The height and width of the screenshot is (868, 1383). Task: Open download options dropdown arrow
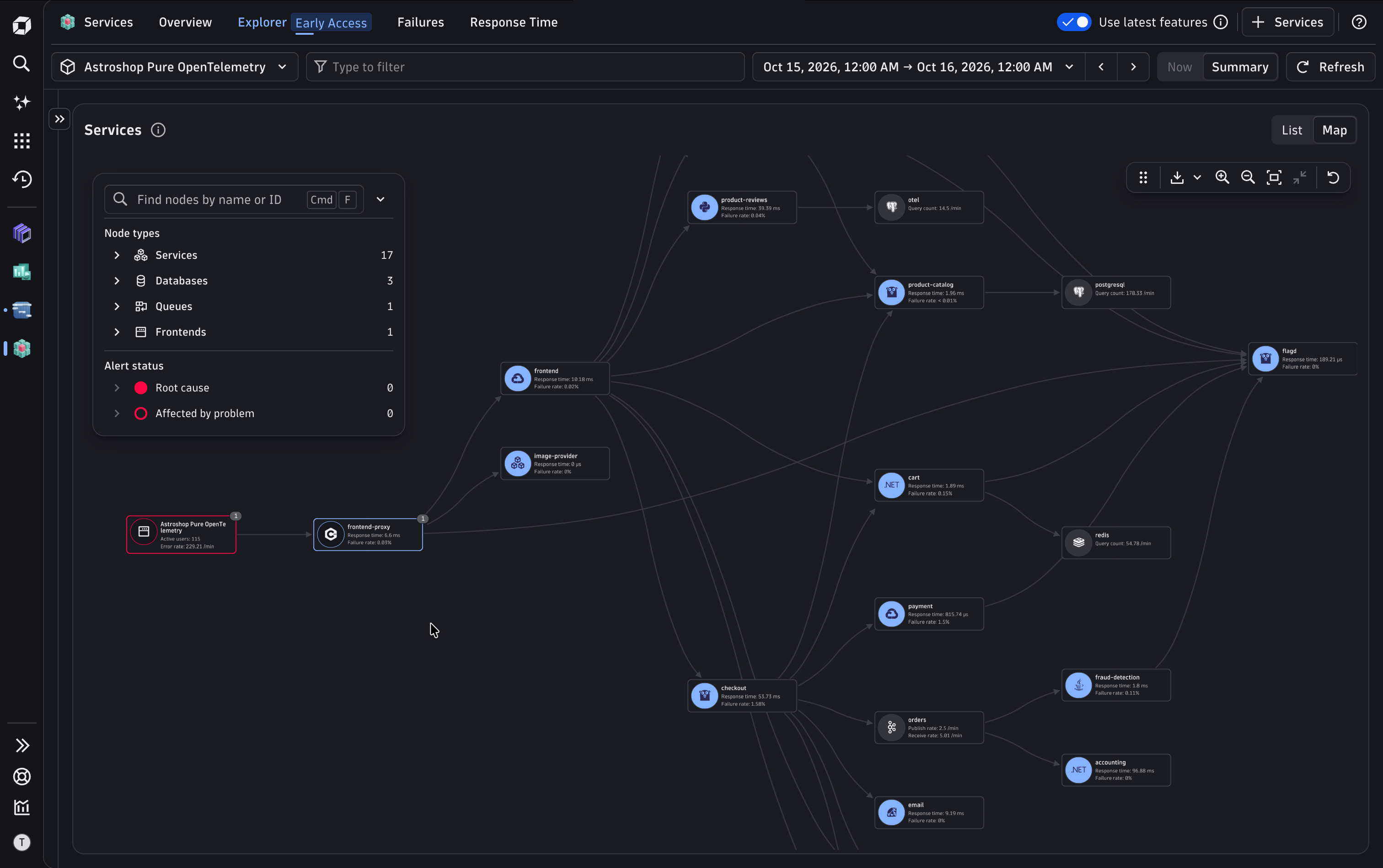pyautogui.click(x=1197, y=177)
